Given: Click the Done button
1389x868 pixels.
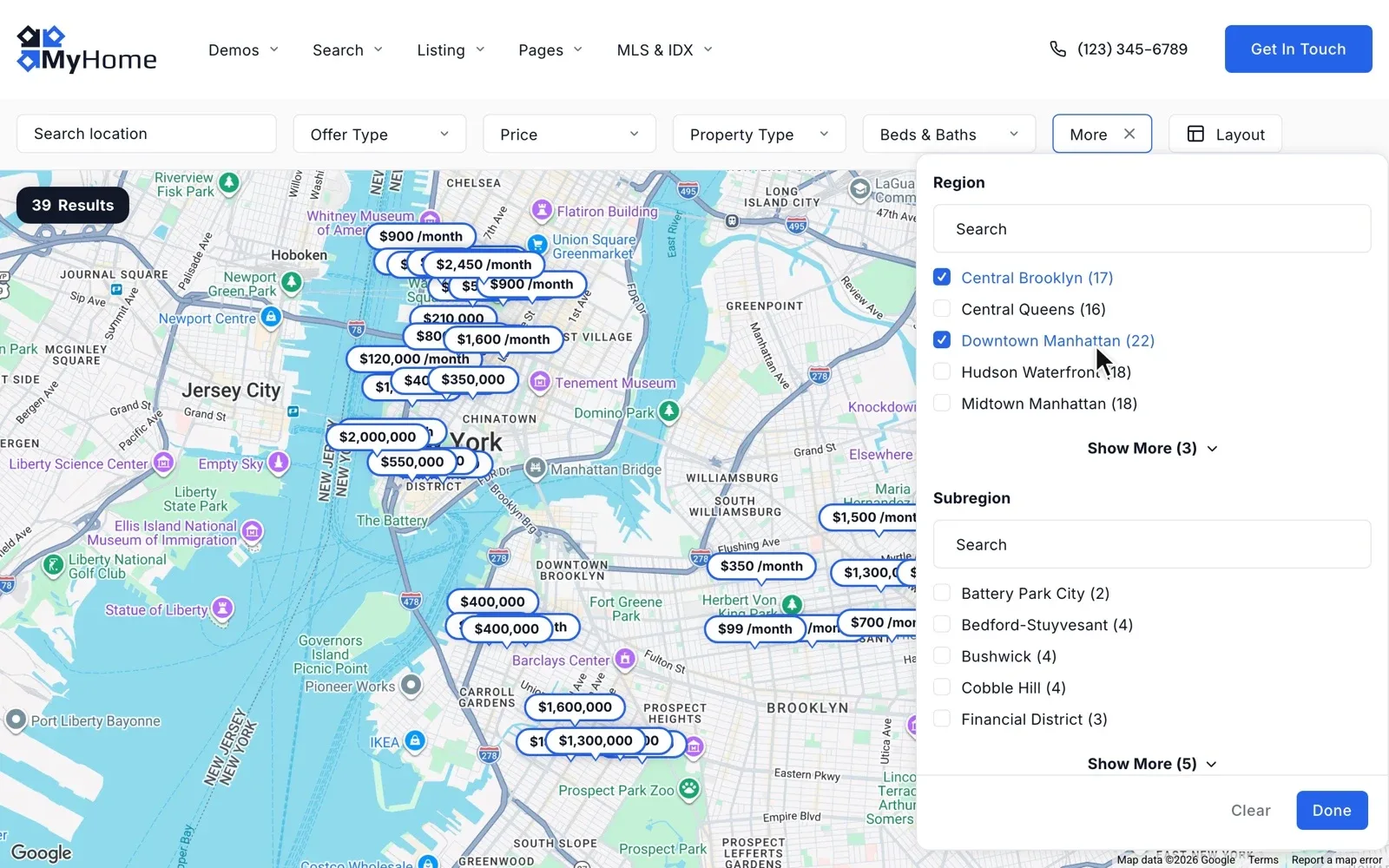Looking at the screenshot, I should (1332, 810).
